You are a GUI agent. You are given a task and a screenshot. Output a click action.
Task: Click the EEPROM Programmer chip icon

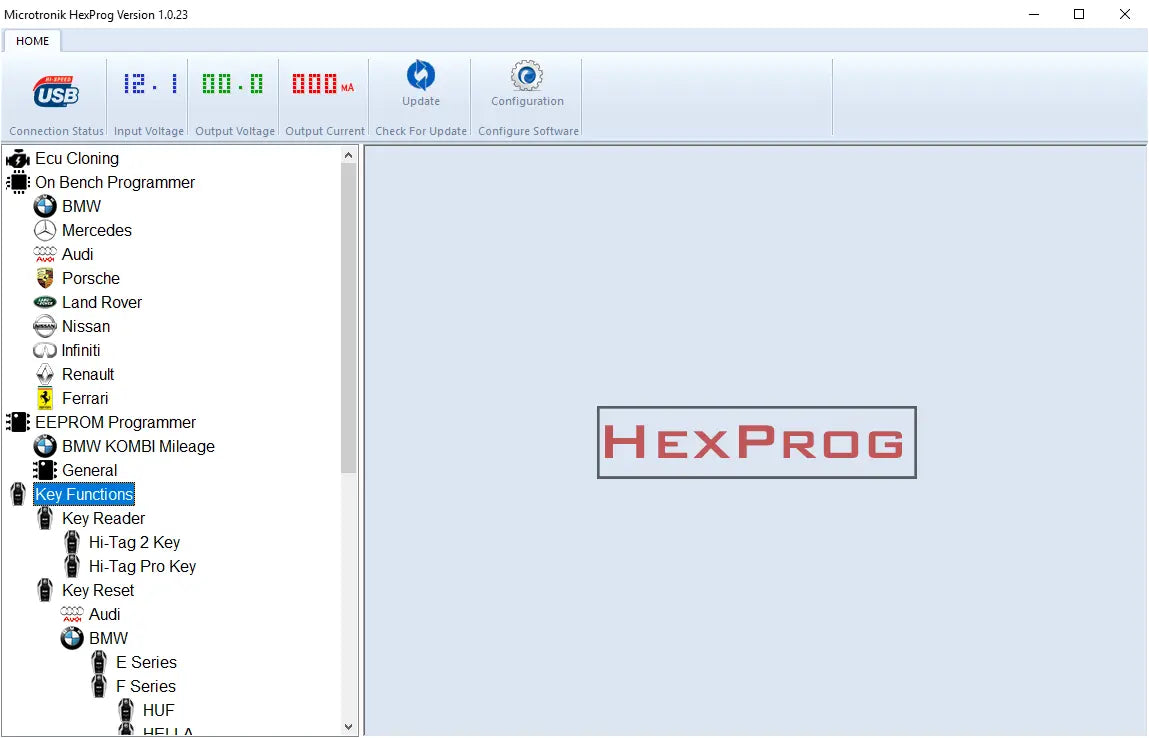[x=17, y=422]
